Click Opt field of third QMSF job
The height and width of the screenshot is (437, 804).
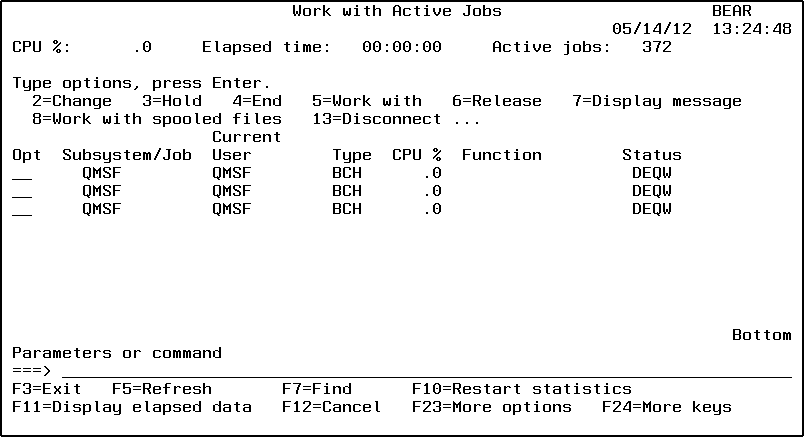pos(22,209)
